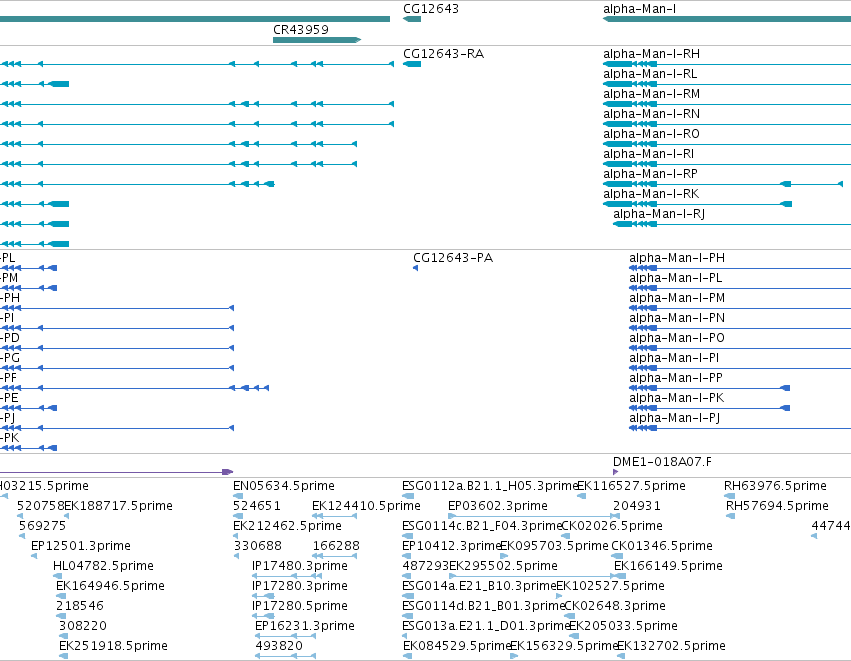Viewport: 851px width, 661px height.
Task: Click the 204931 EST label
Action: click(637, 506)
